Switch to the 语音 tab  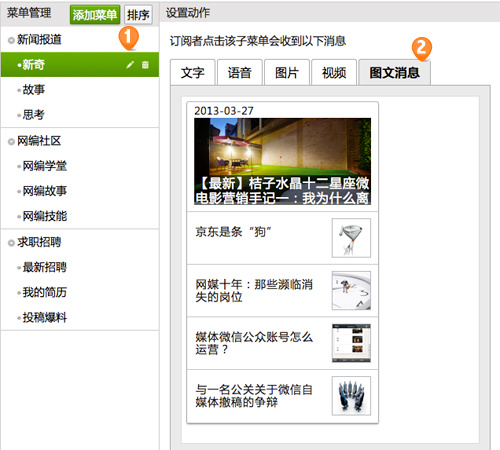pos(240,72)
